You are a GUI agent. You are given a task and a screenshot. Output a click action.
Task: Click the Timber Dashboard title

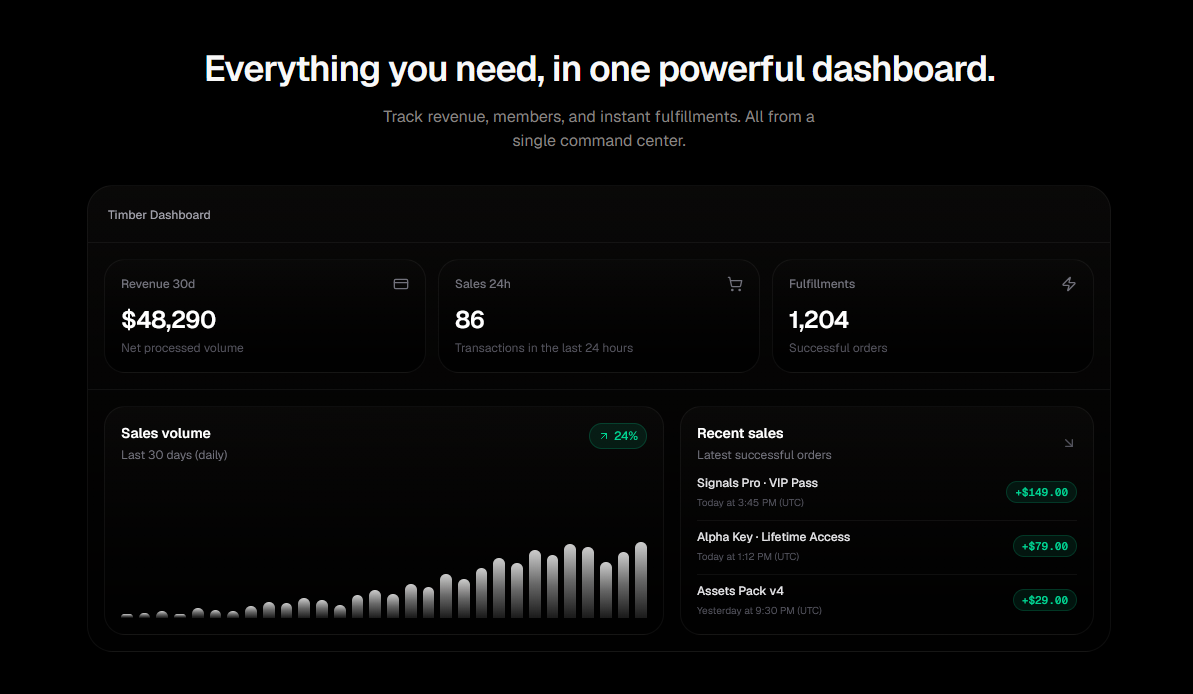tap(159, 215)
